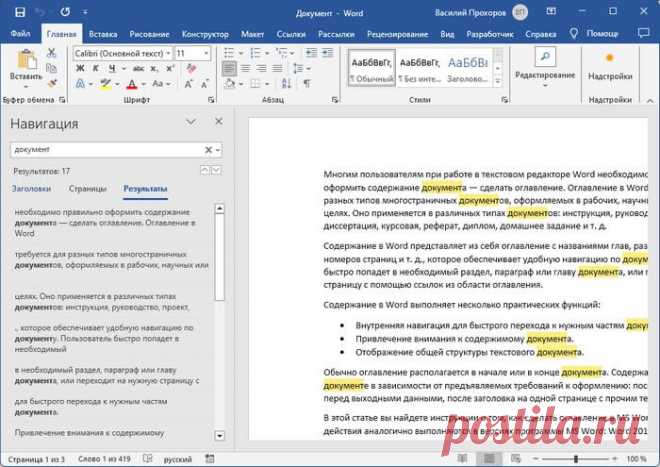Increase paragraph indent

point(327,53)
